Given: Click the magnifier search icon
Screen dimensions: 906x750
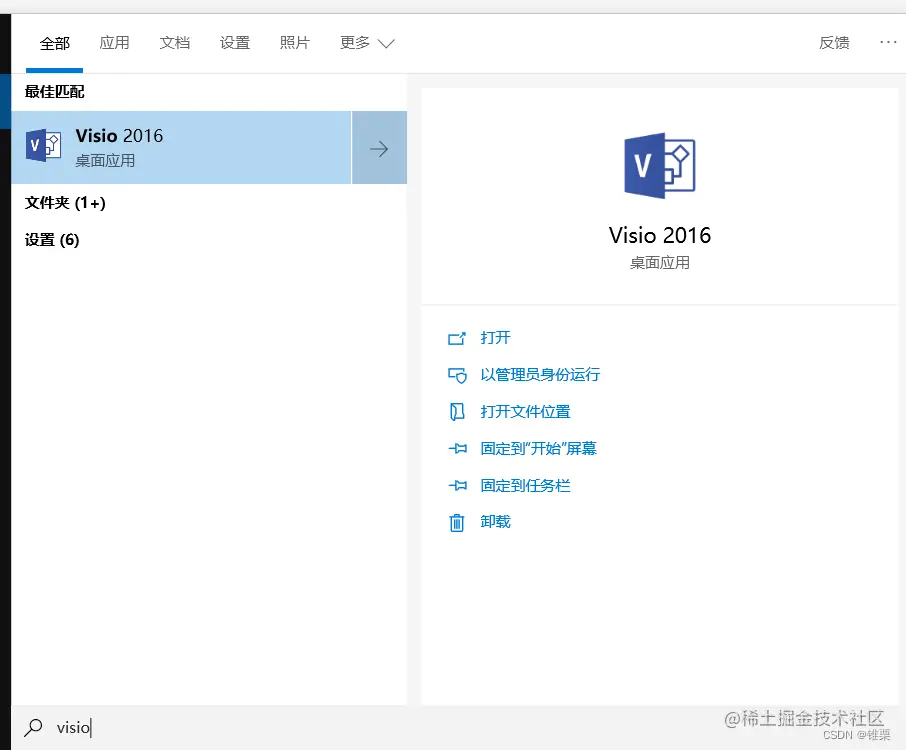Looking at the screenshot, I should pos(33,727).
